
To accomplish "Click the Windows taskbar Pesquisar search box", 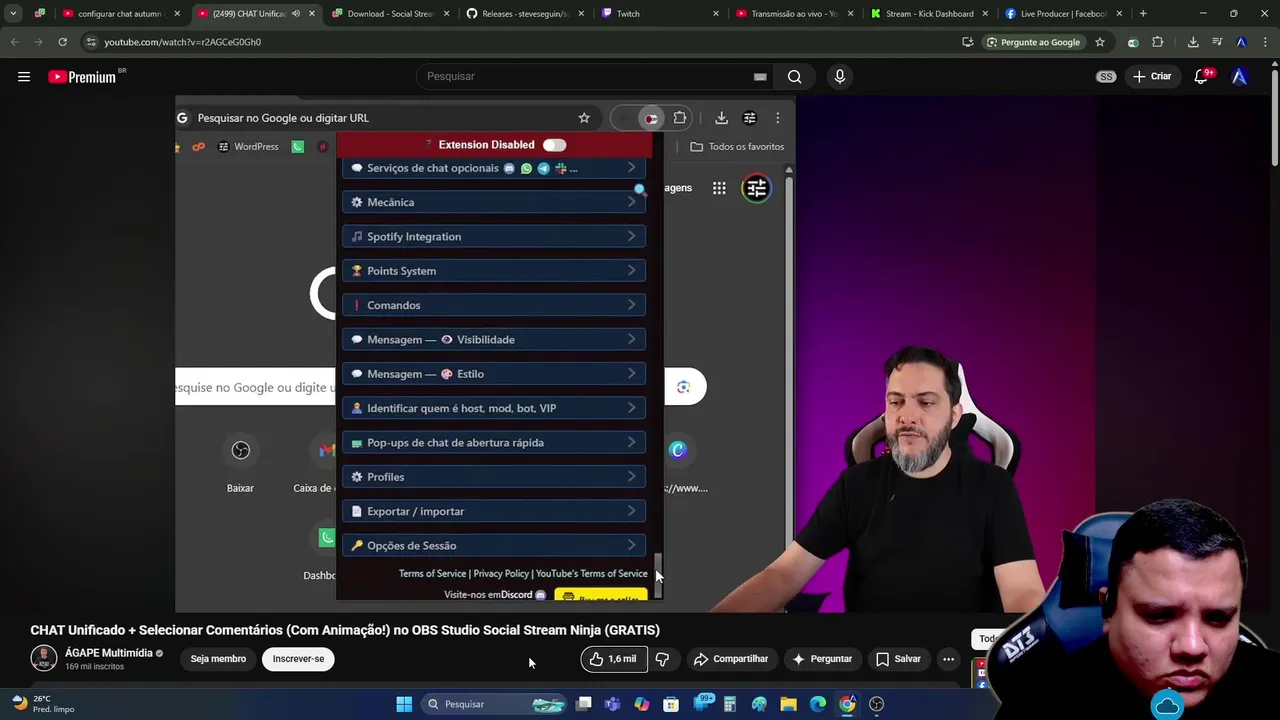I will pos(495,704).
